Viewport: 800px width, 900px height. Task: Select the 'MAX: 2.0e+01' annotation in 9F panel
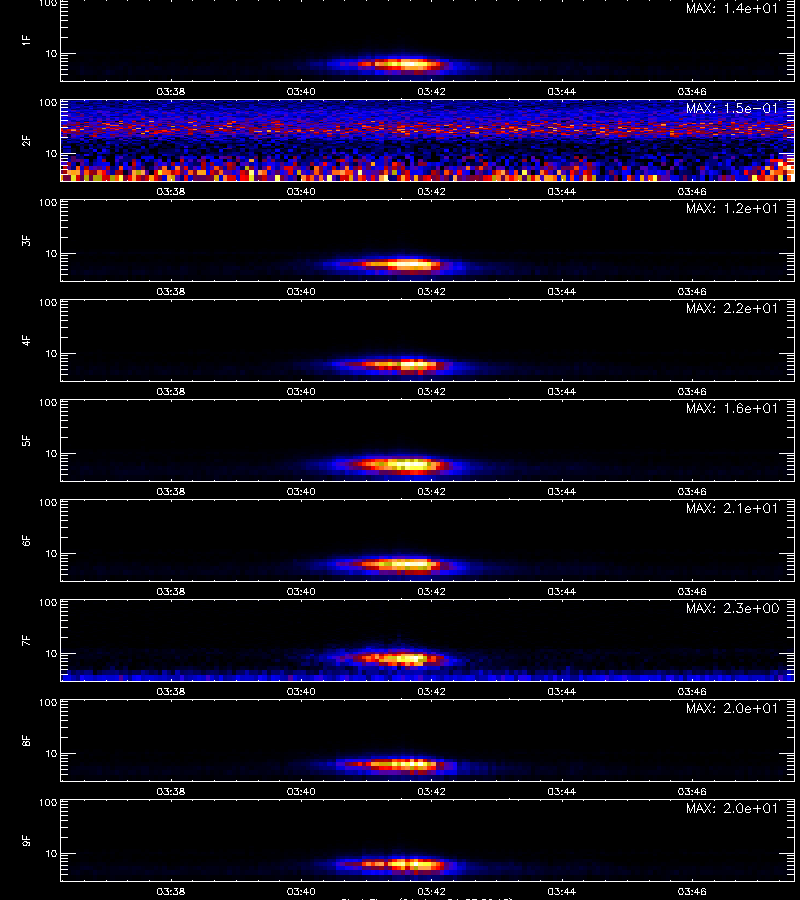(732, 808)
